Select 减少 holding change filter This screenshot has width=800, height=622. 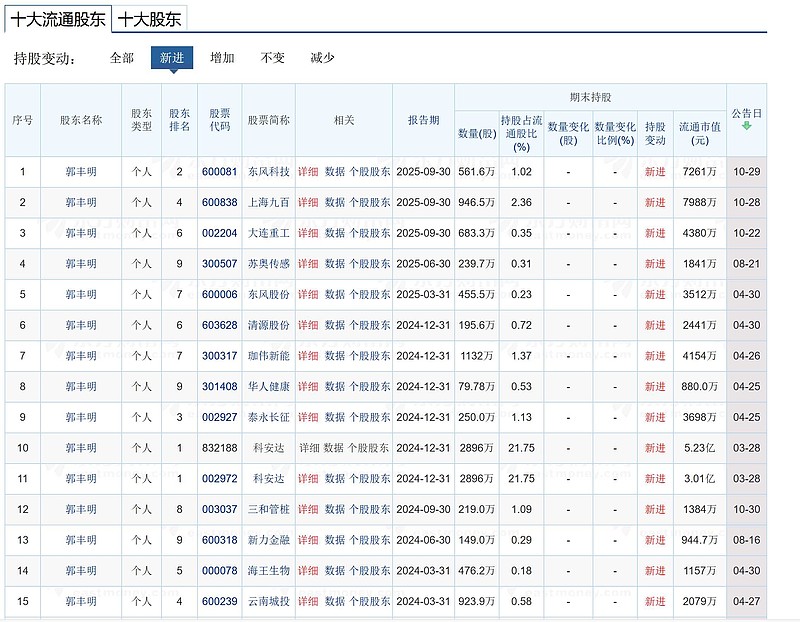point(322,58)
